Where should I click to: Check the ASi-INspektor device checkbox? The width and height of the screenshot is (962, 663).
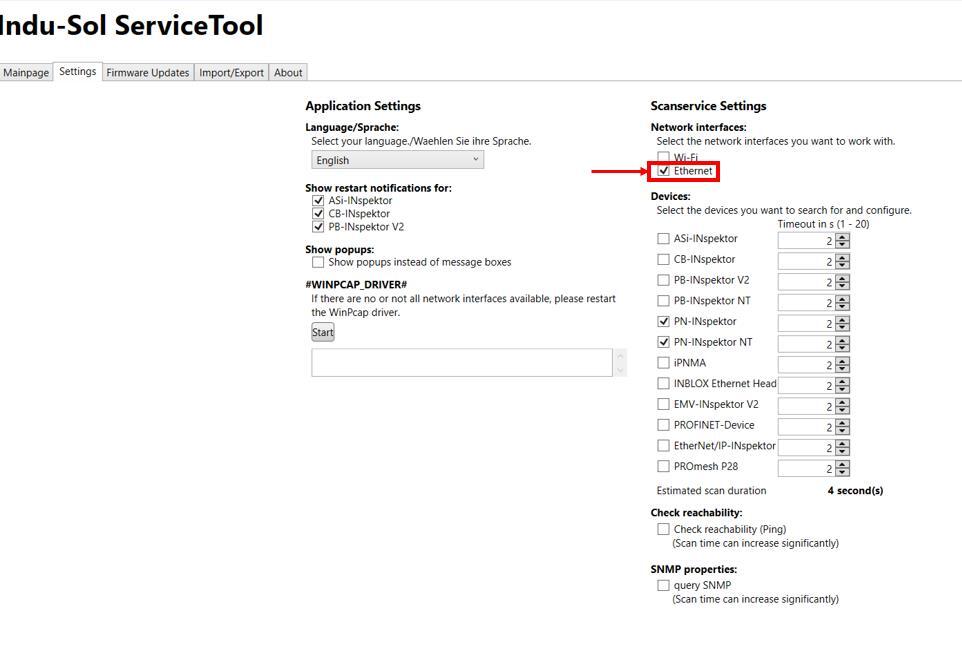pyautogui.click(x=663, y=239)
